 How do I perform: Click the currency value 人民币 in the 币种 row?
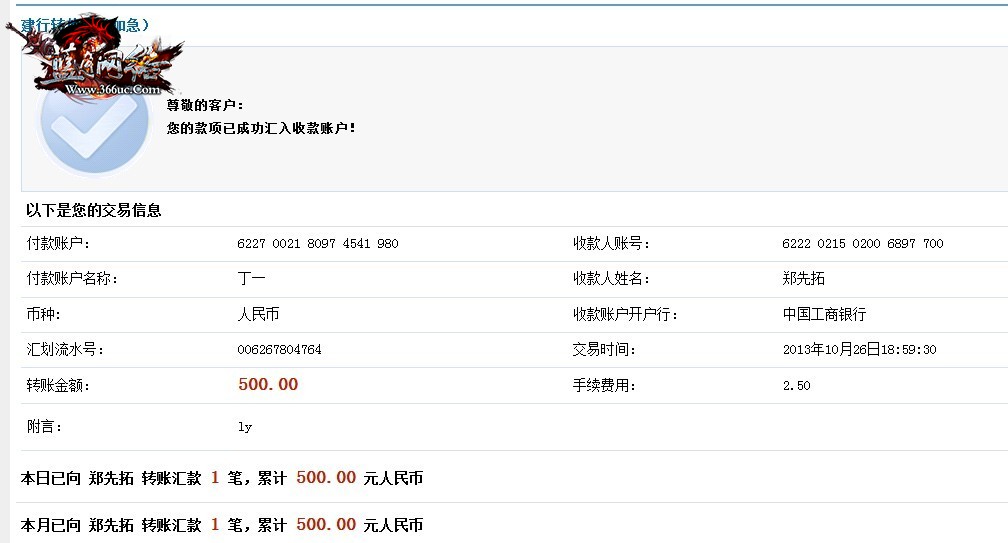coord(258,314)
